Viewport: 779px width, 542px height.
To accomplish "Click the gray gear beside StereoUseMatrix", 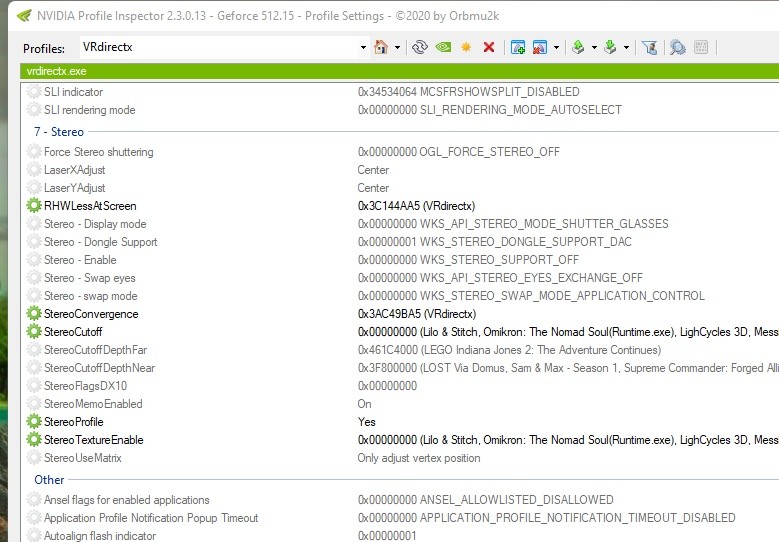I will click(x=34, y=458).
